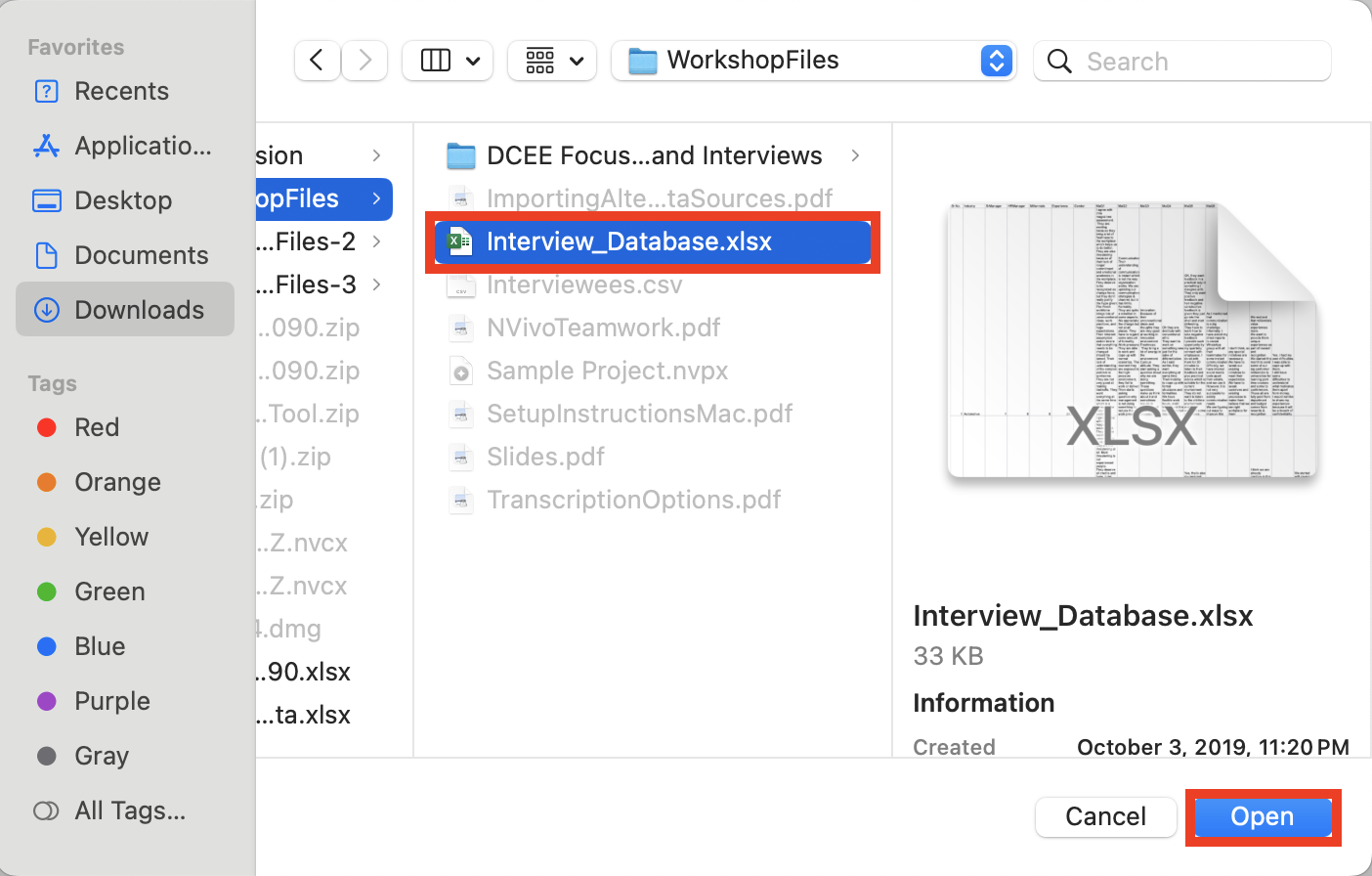Screen dimensions: 1372x876
Task: Click the Cancel button
Action: [1105, 816]
